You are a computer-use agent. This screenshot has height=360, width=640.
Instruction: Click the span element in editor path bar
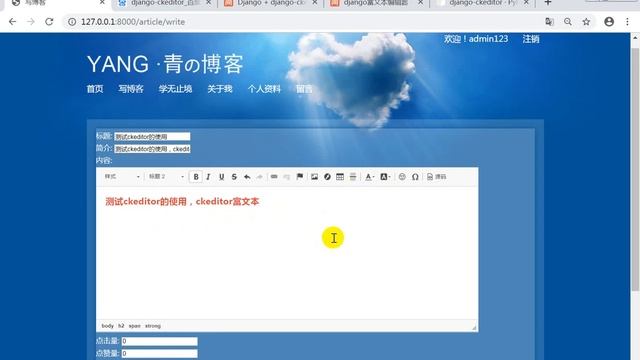(134, 326)
